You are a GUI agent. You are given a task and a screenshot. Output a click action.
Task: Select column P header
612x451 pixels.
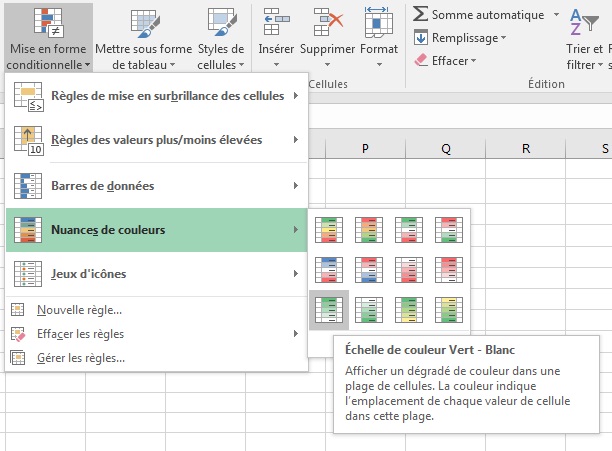tap(365, 149)
